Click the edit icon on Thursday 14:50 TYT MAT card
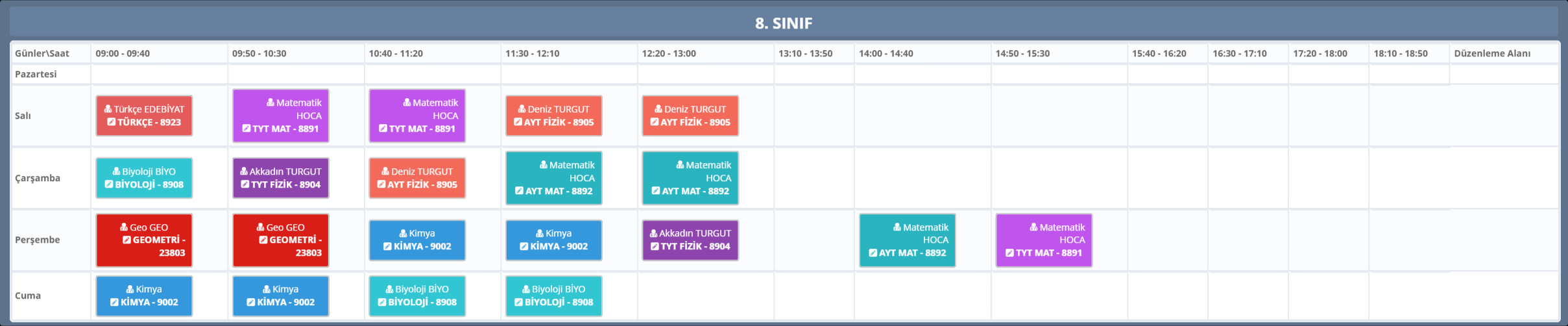The image size is (1568, 326). 1009,253
